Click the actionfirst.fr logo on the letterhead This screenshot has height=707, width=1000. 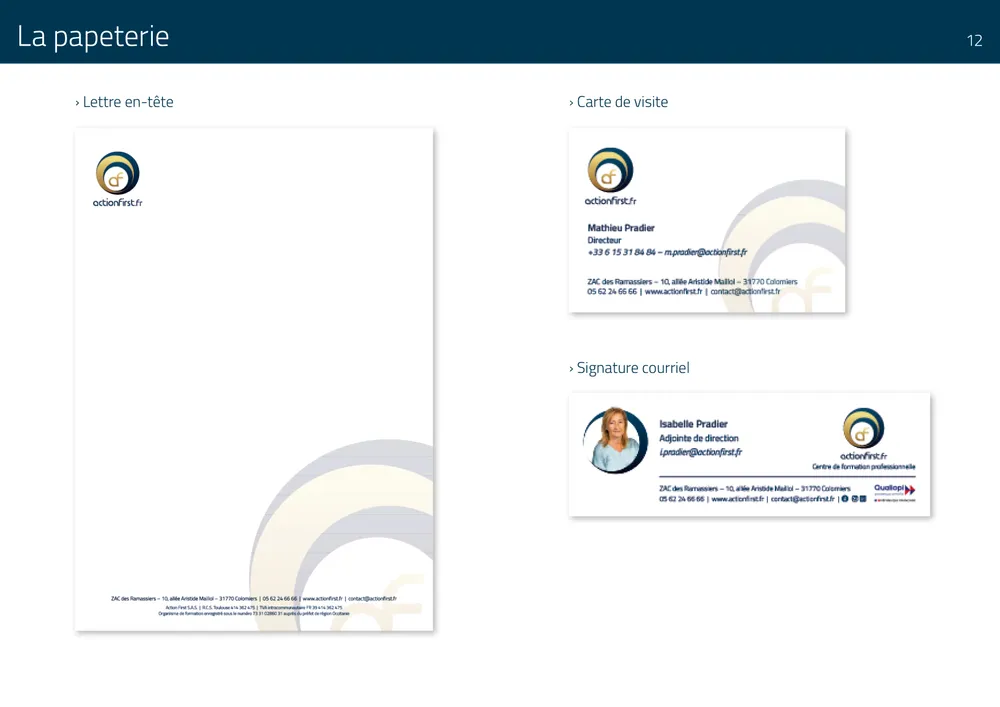point(117,179)
